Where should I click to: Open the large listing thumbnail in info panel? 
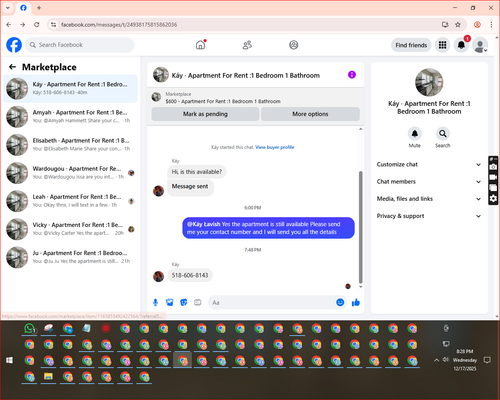pos(429,82)
